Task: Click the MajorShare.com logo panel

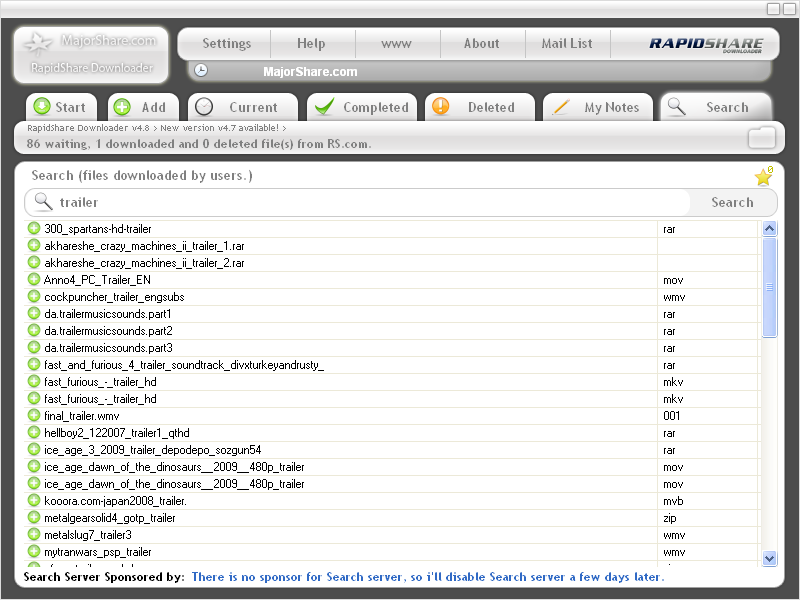Action: (91, 55)
